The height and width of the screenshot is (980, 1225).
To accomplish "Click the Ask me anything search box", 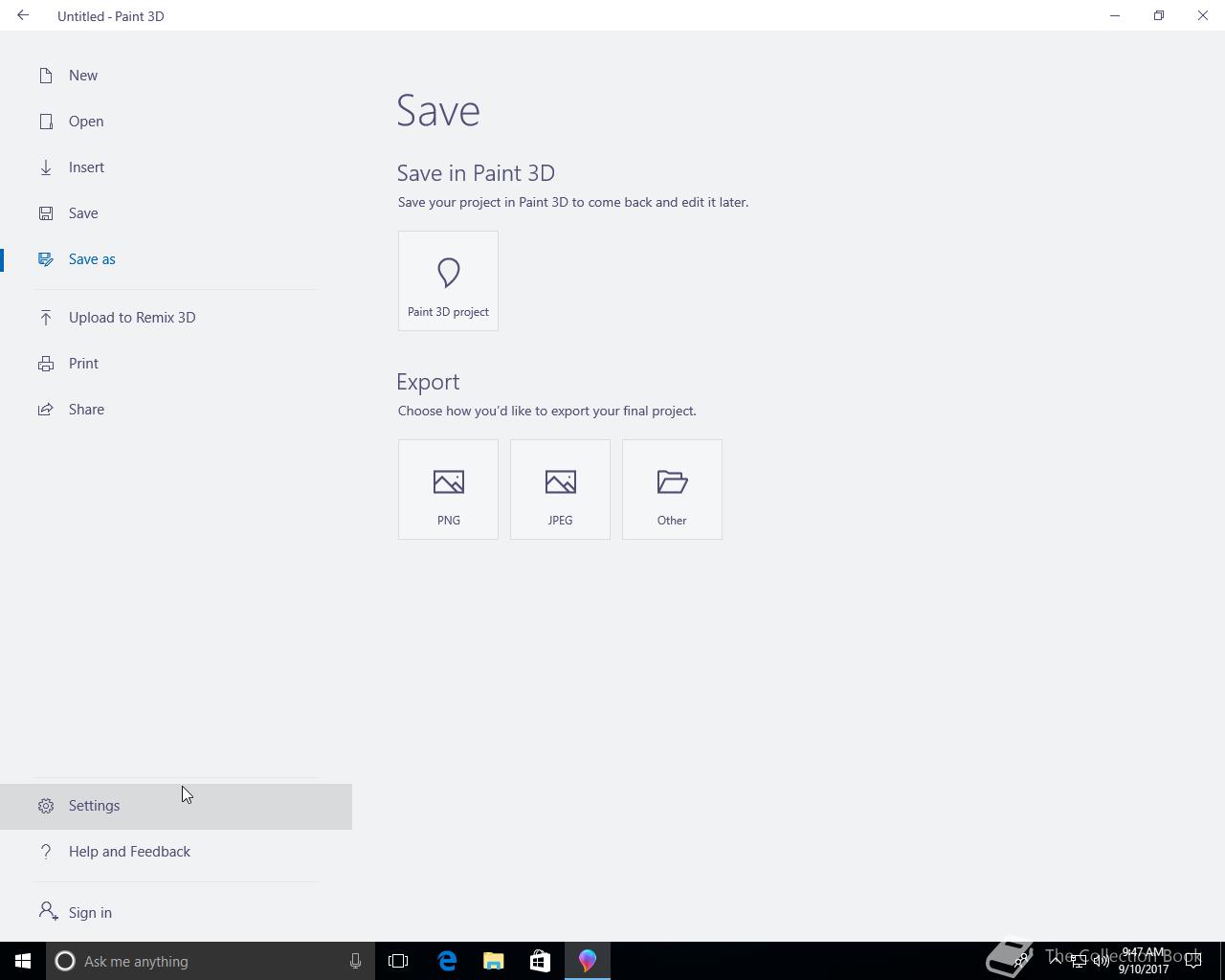I will 211,961.
